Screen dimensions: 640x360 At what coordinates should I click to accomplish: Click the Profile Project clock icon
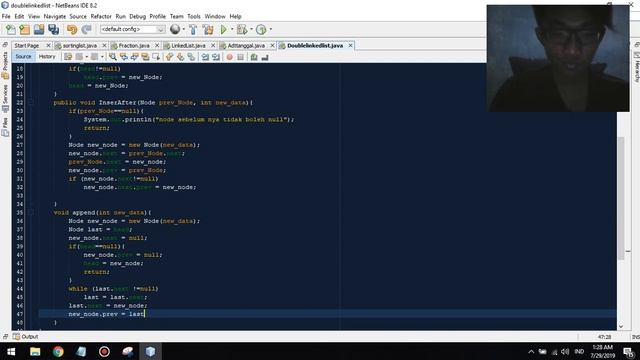pyautogui.click(x=261, y=29)
